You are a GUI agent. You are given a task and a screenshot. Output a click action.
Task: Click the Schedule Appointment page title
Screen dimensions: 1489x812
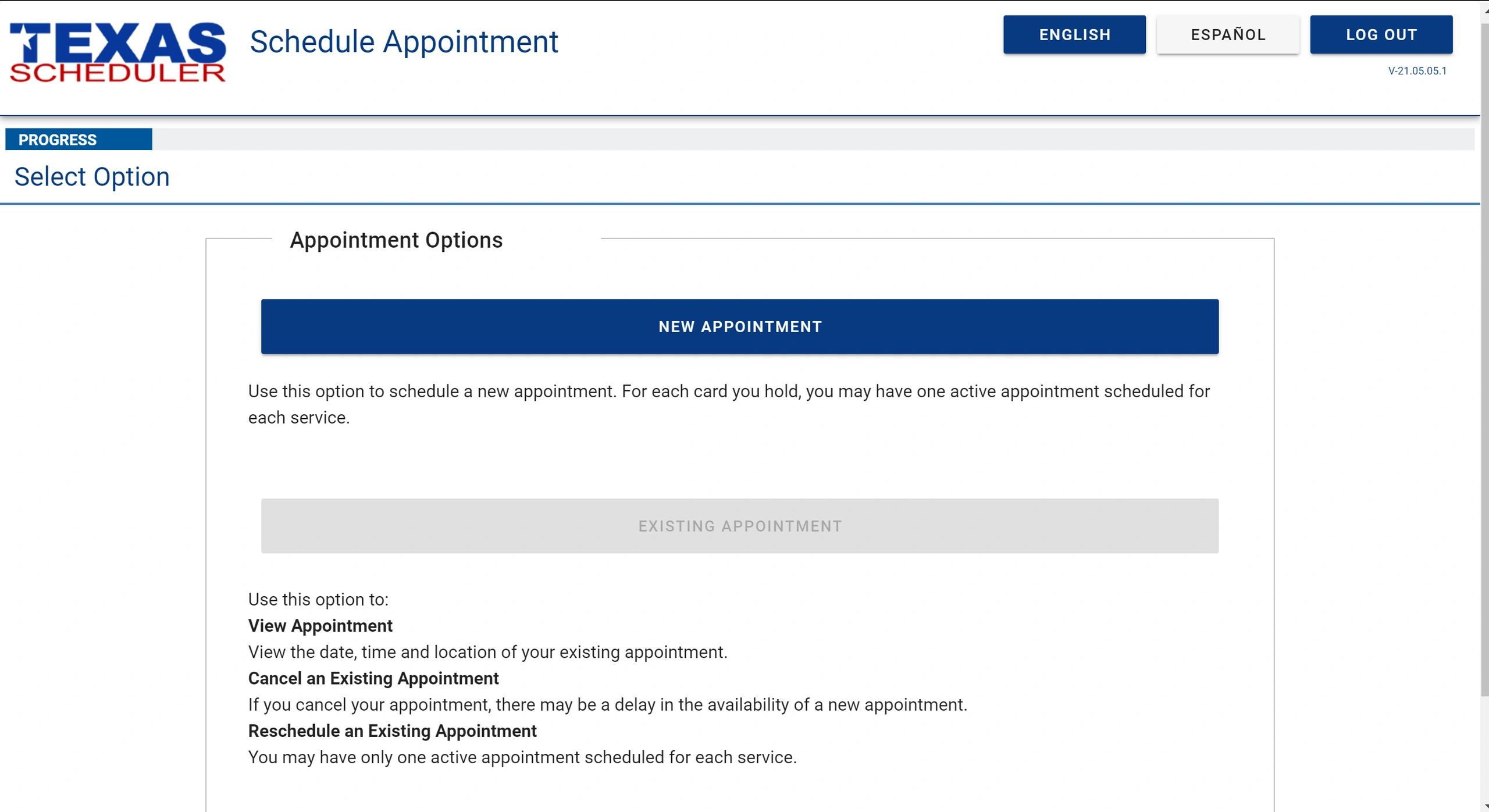click(x=404, y=42)
